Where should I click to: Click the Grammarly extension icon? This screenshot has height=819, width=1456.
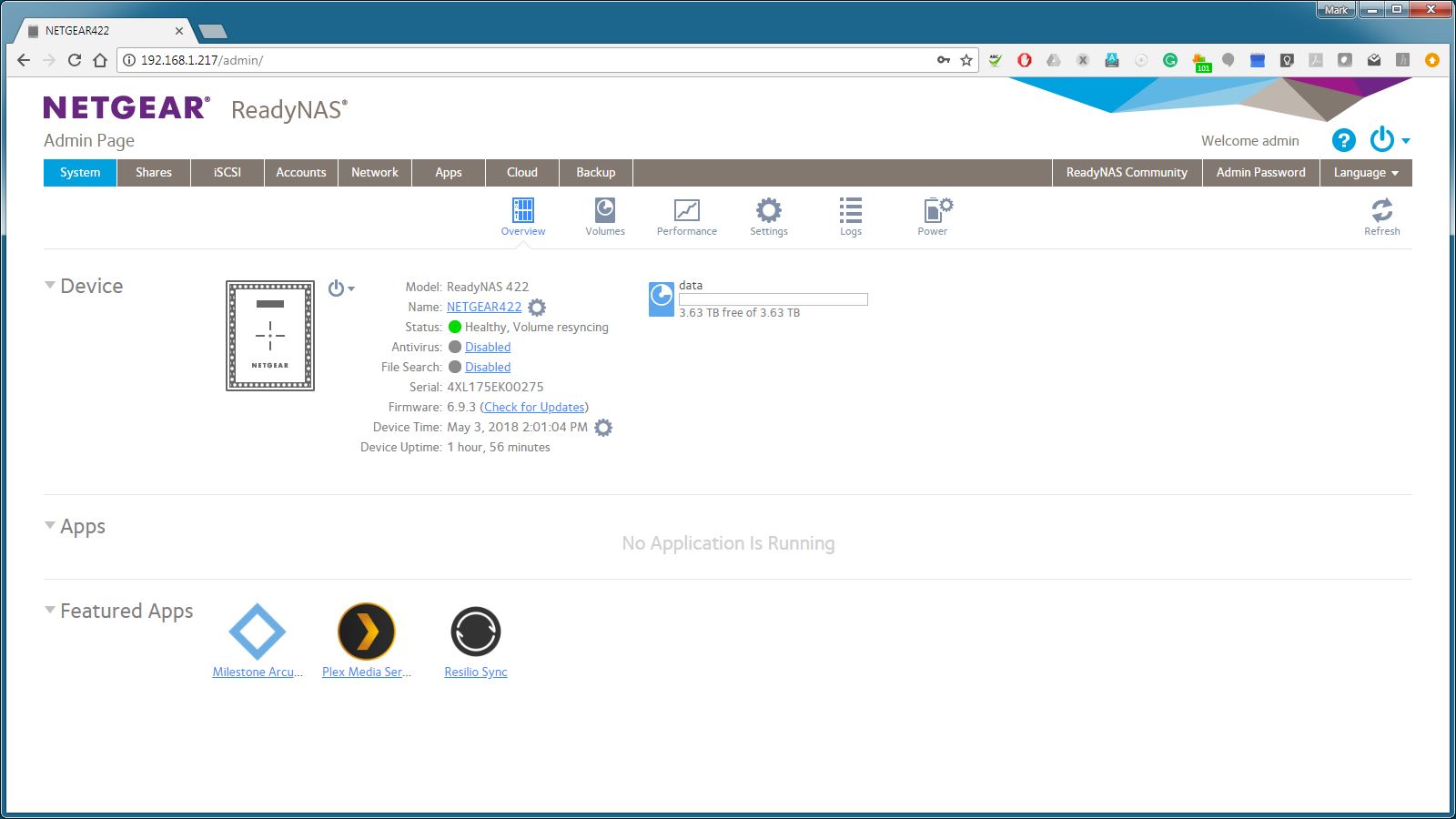1170,60
